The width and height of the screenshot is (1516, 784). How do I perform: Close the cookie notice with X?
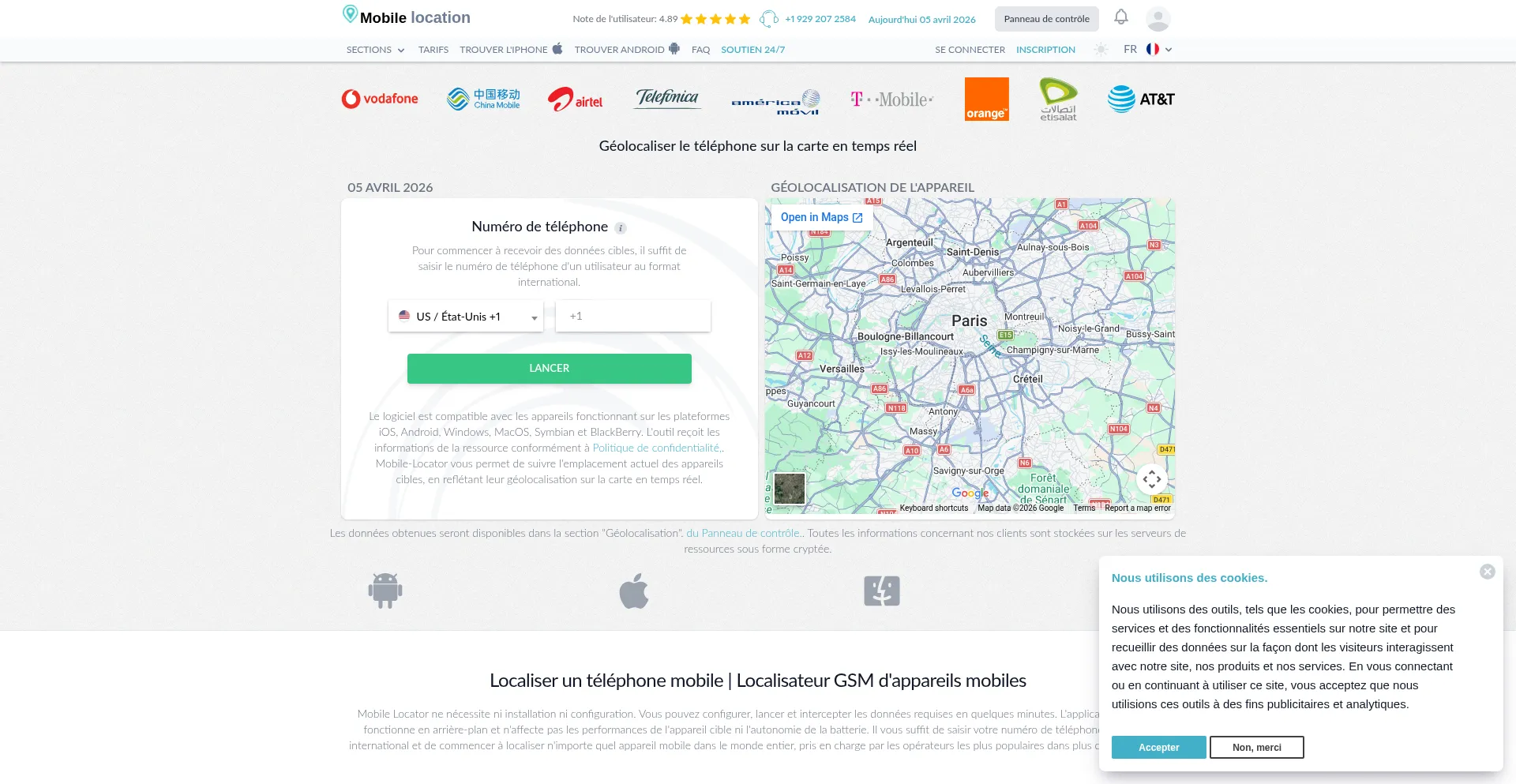click(1488, 572)
